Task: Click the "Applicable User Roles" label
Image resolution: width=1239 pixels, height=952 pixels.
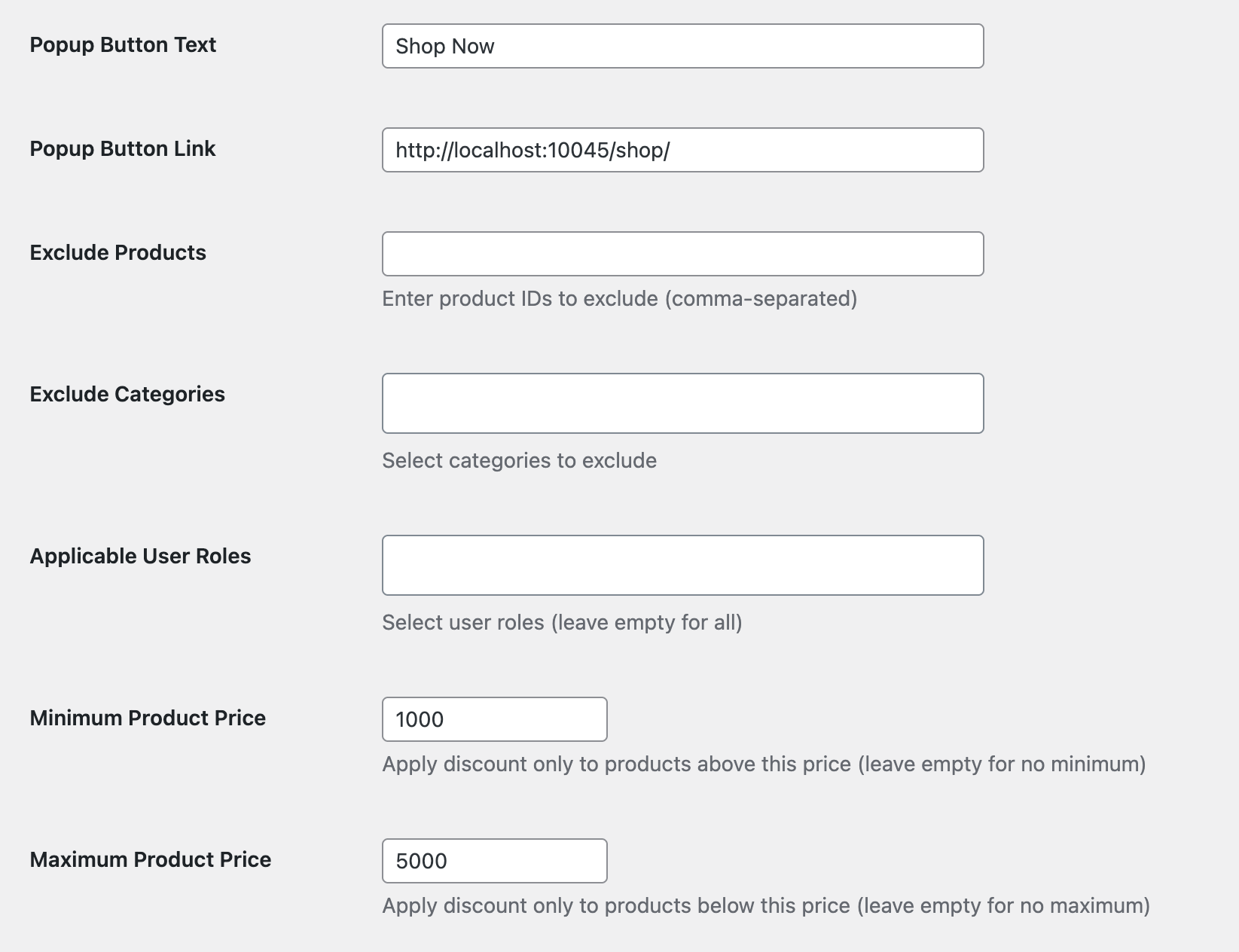Action: [x=140, y=556]
